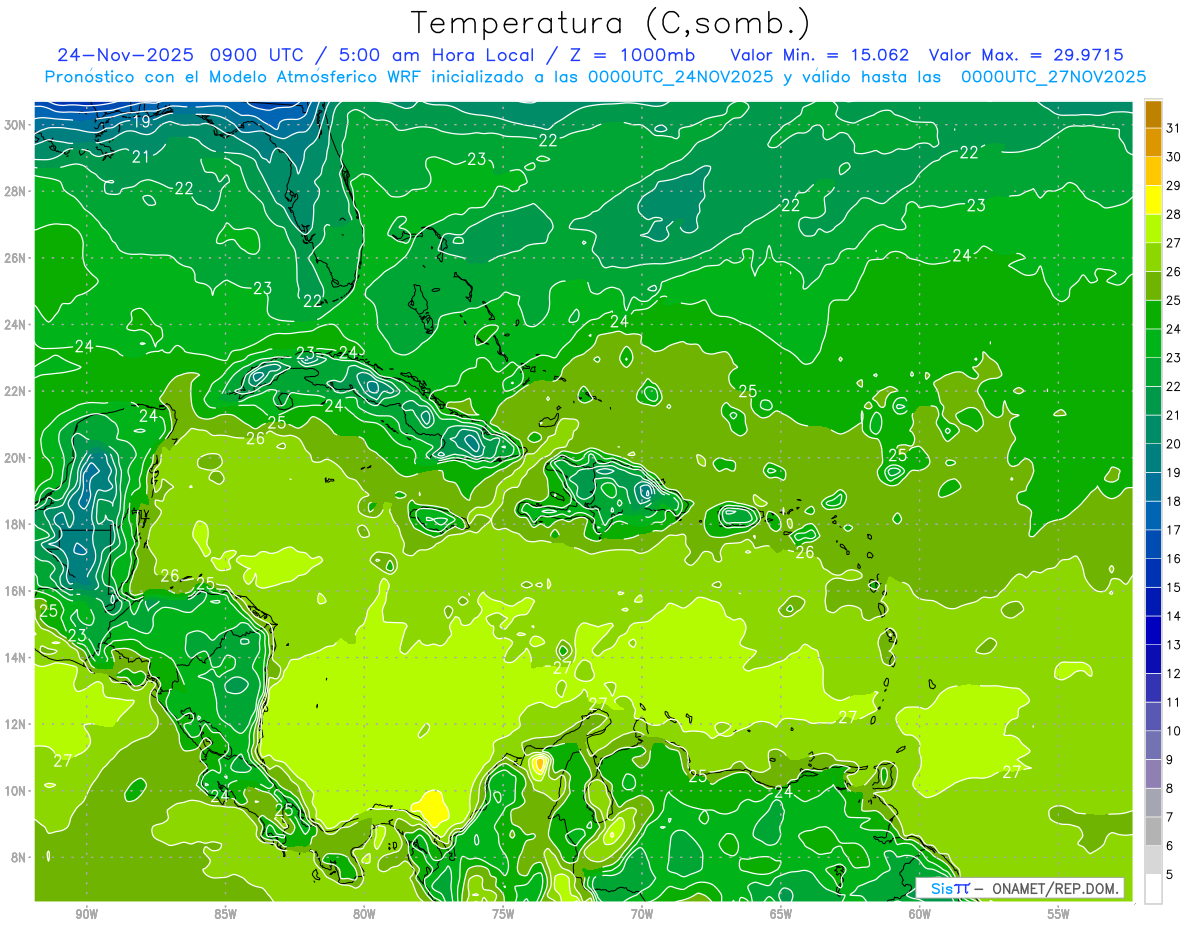Click the "18N" latitude axis label

tap(15, 524)
